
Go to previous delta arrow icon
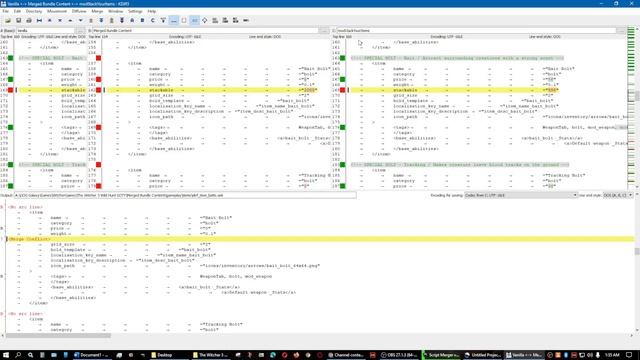[70, 20]
